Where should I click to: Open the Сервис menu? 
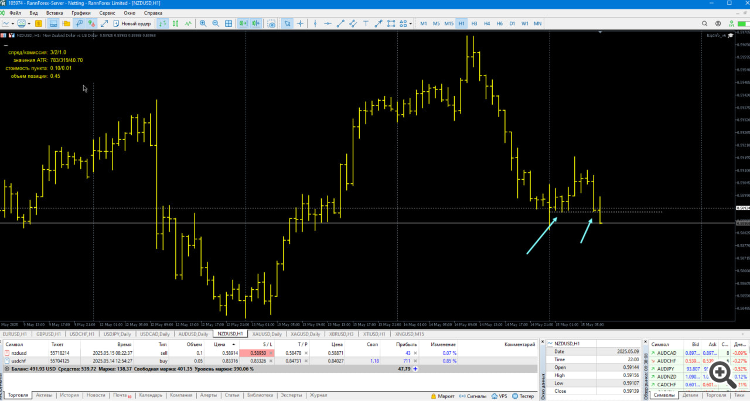tap(107, 13)
